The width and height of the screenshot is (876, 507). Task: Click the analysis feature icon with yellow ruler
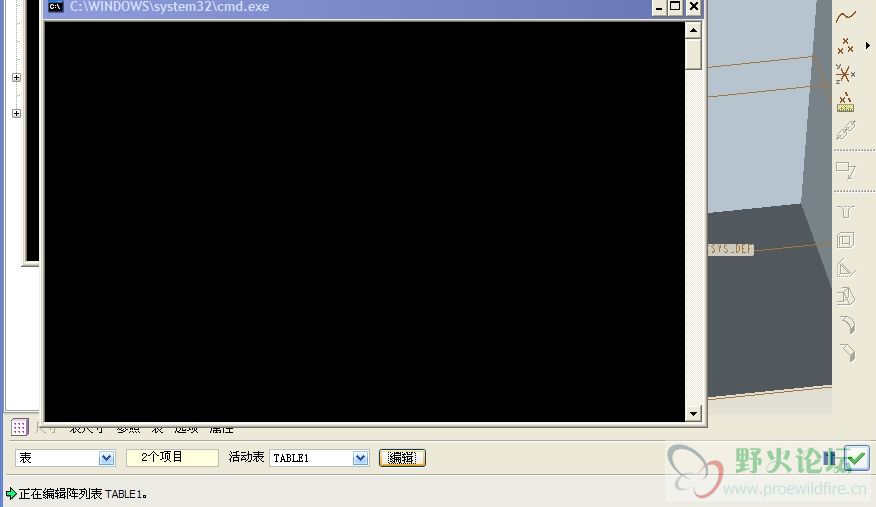click(845, 102)
